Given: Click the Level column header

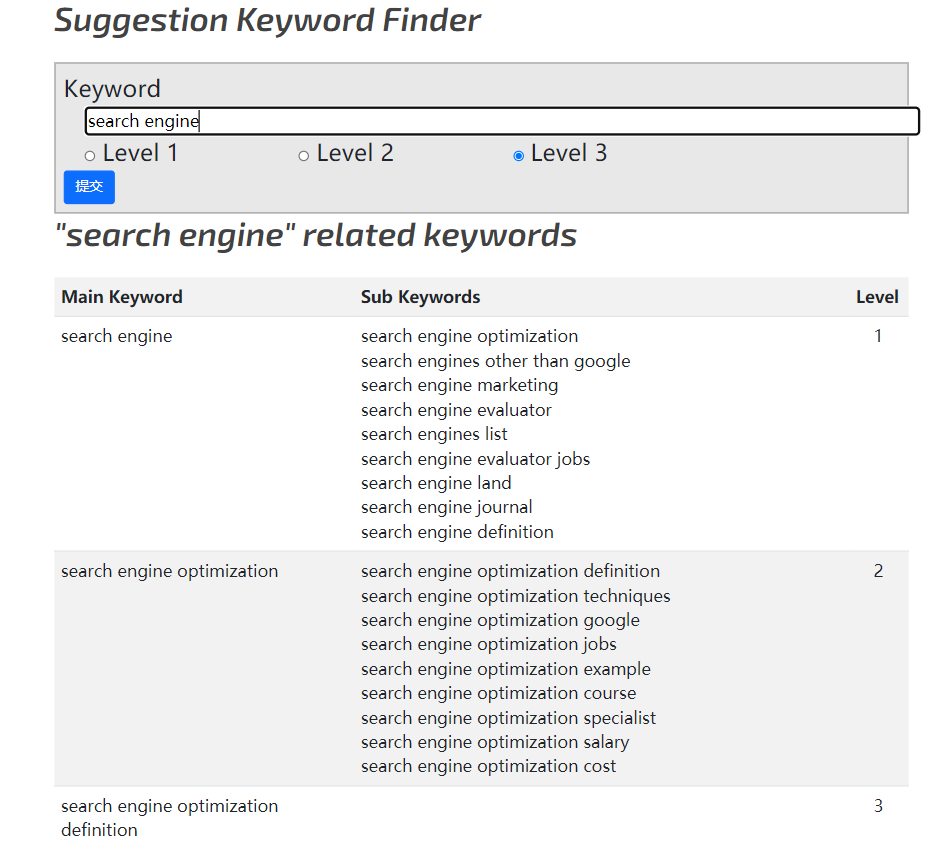Looking at the screenshot, I should [x=876, y=297].
